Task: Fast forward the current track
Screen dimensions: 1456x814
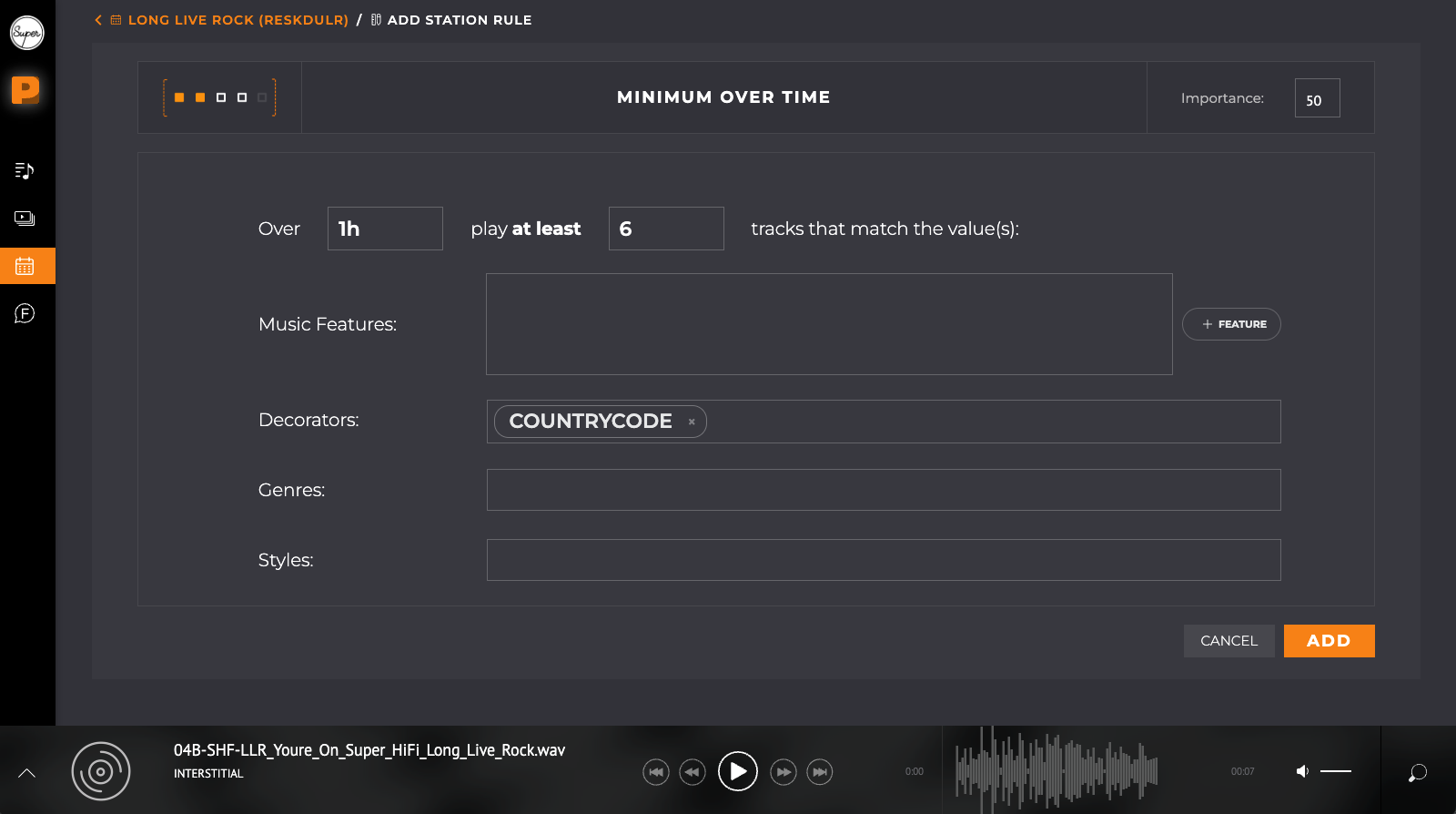Action: [x=784, y=772]
